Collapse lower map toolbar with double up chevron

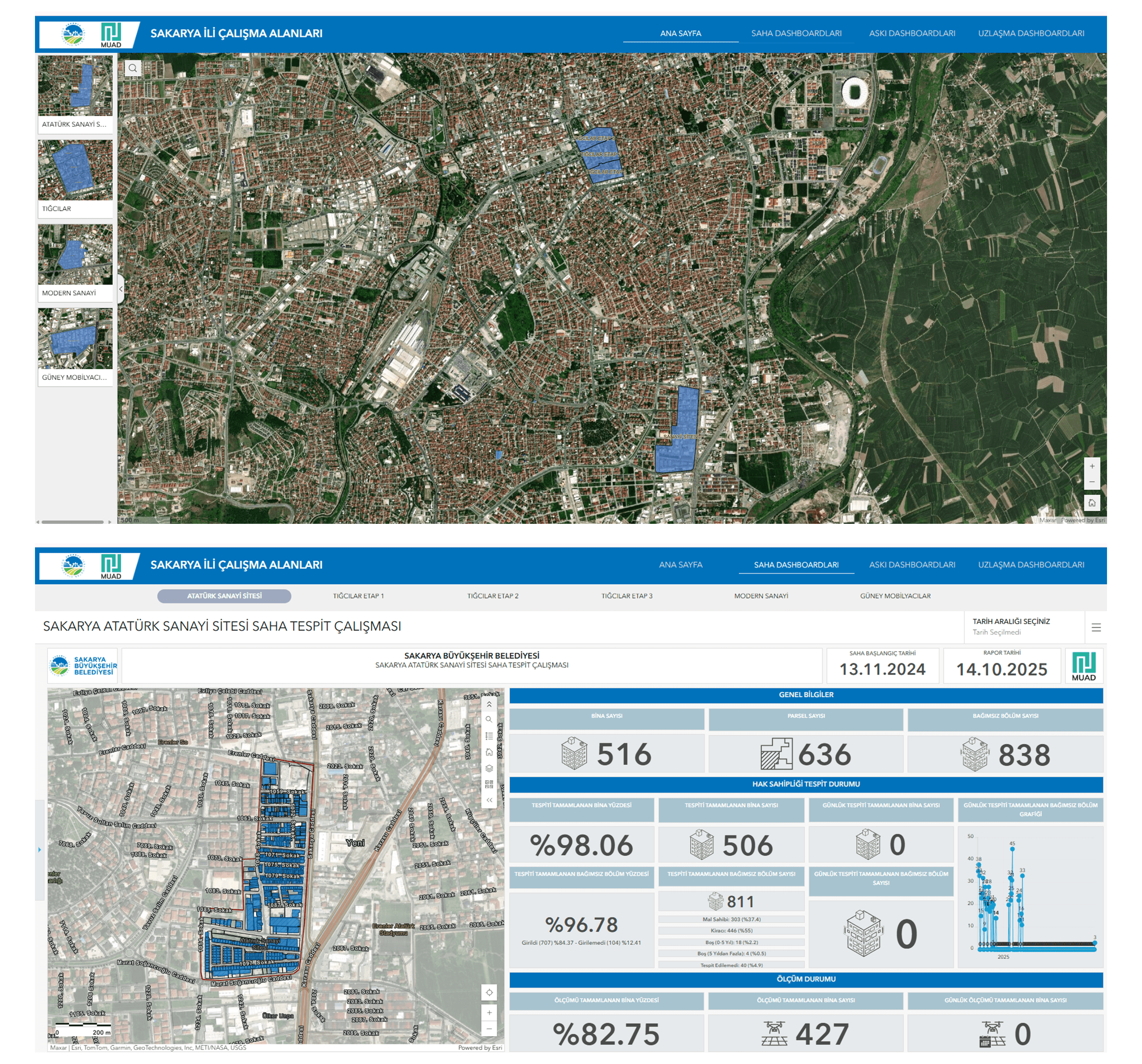pos(489,704)
